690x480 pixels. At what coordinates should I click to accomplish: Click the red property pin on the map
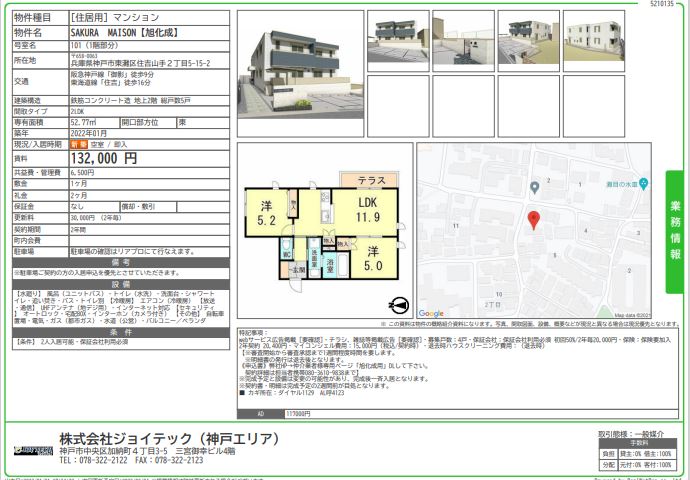pyautogui.click(x=533, y=220)
